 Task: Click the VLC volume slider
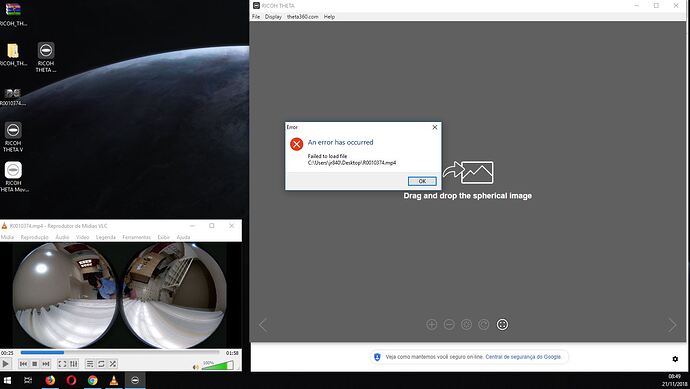click(217, 365)
